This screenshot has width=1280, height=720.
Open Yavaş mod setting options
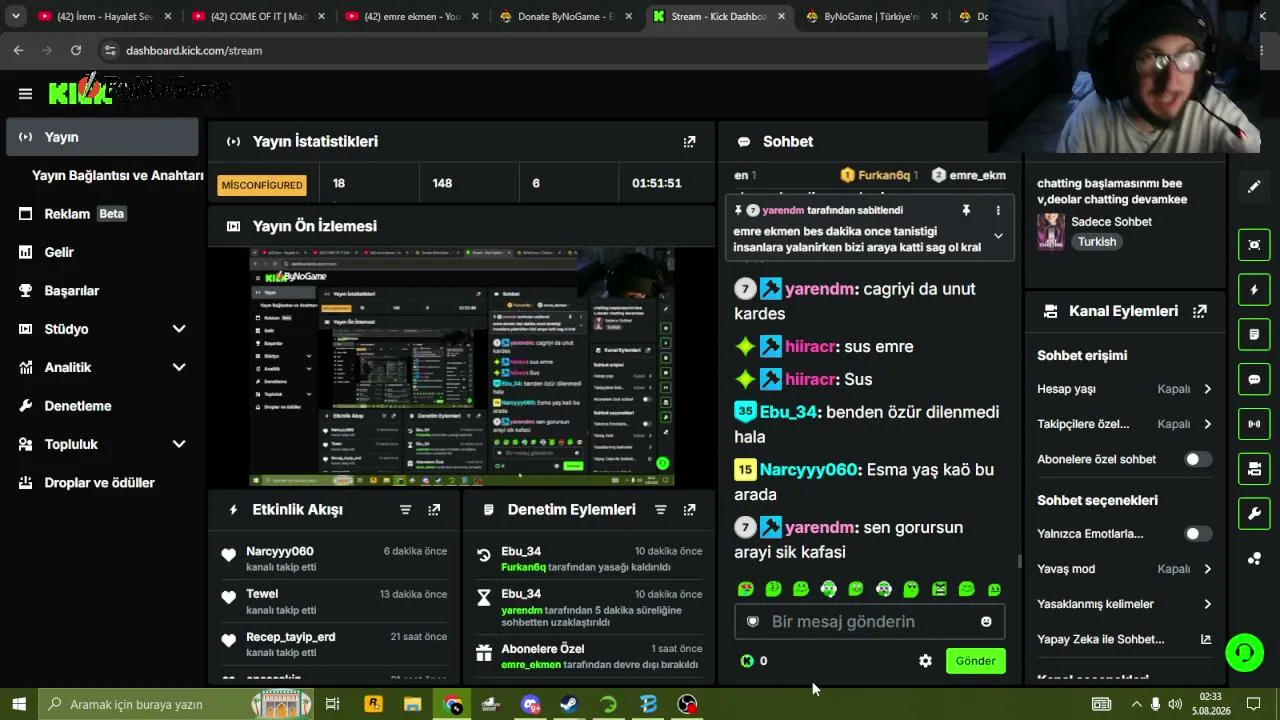coord(1124,569)
